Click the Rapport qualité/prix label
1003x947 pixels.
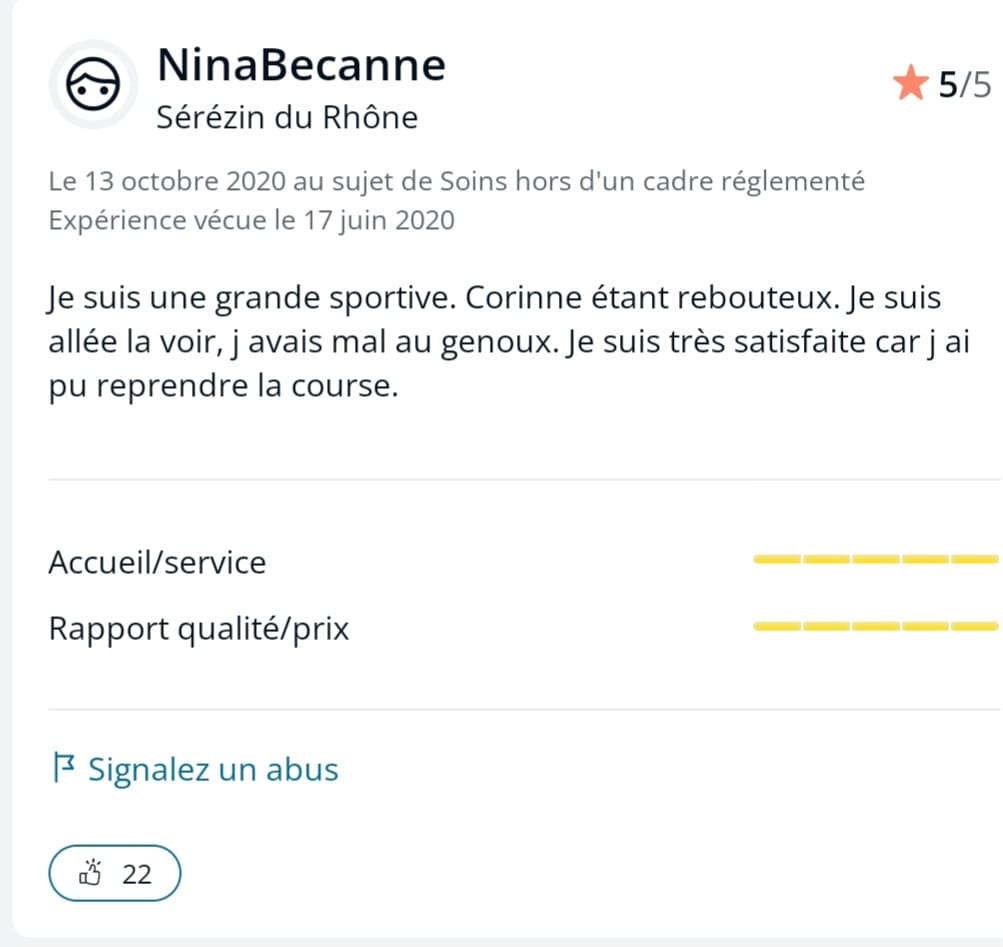pos(199,629)
